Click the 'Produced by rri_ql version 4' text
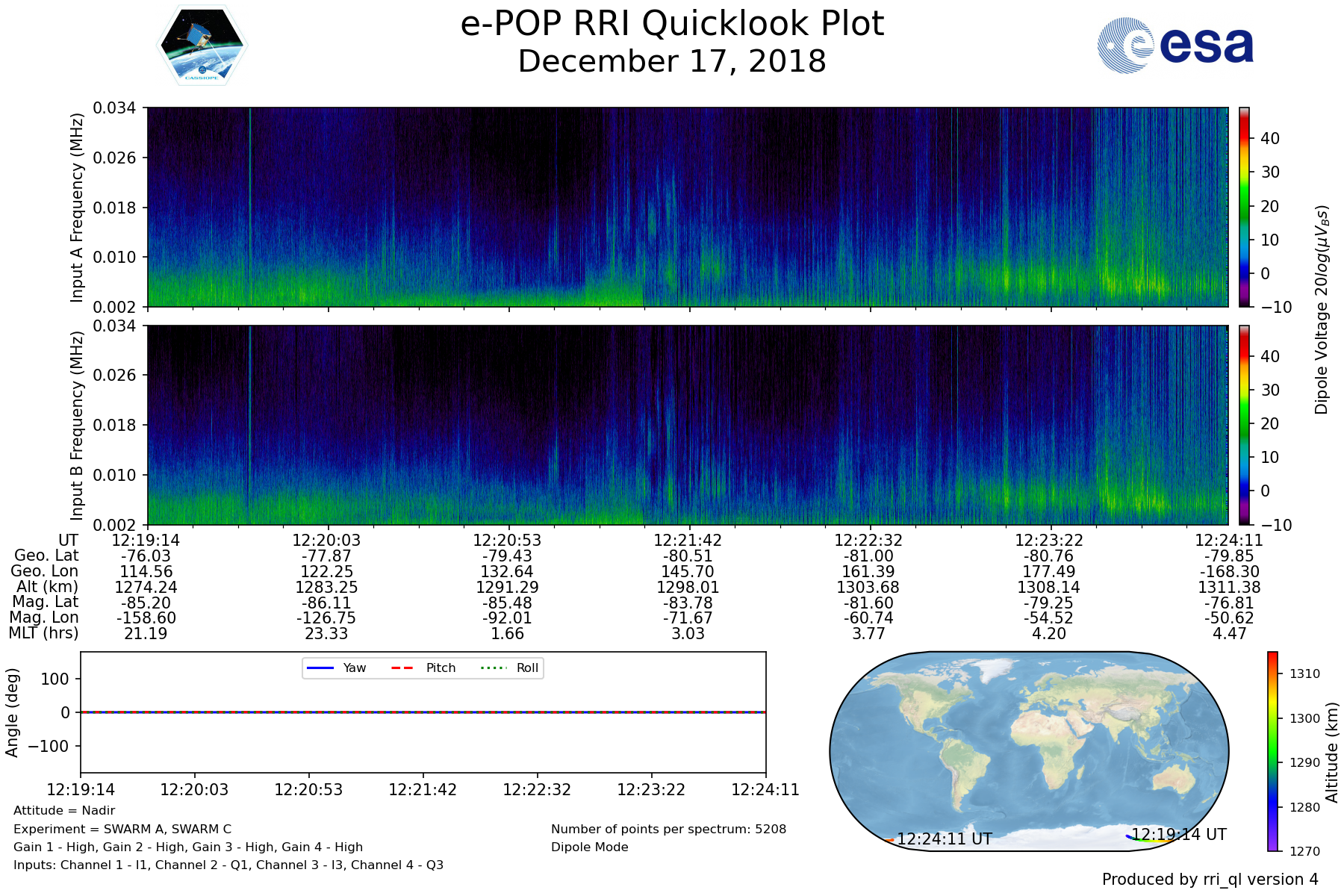 1210,880
